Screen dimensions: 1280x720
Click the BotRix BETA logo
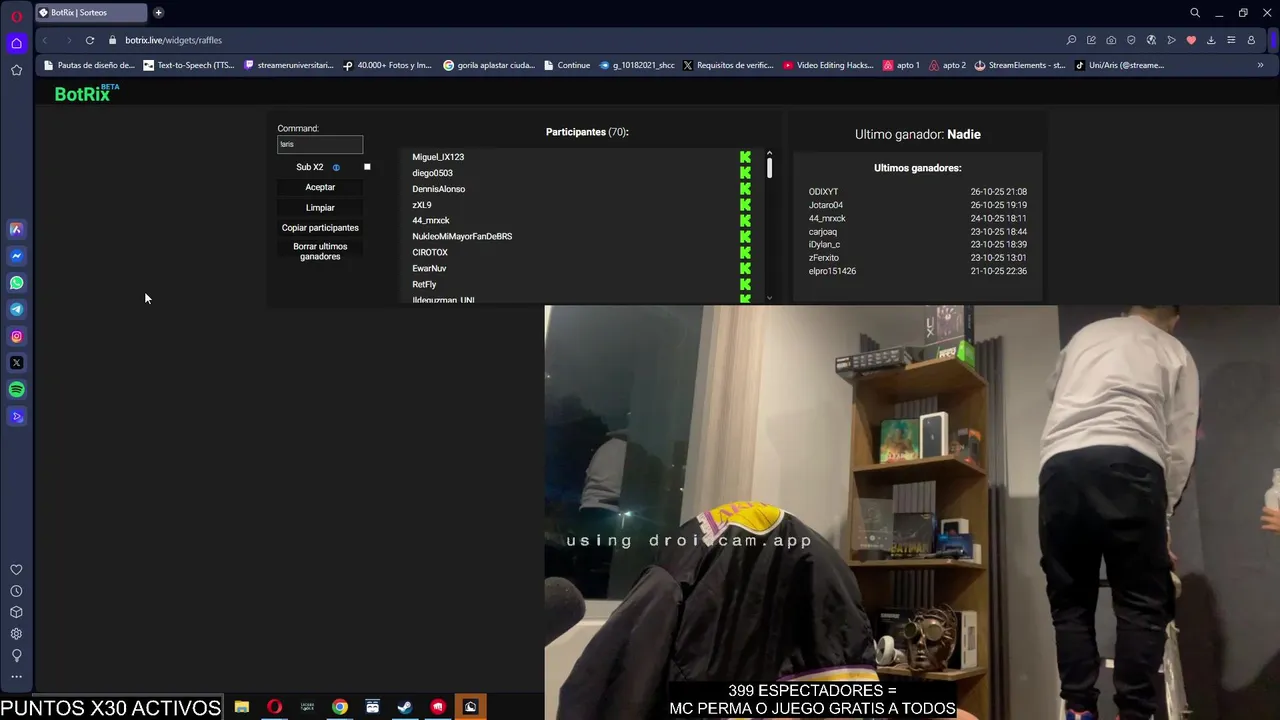tap(86, 93)
